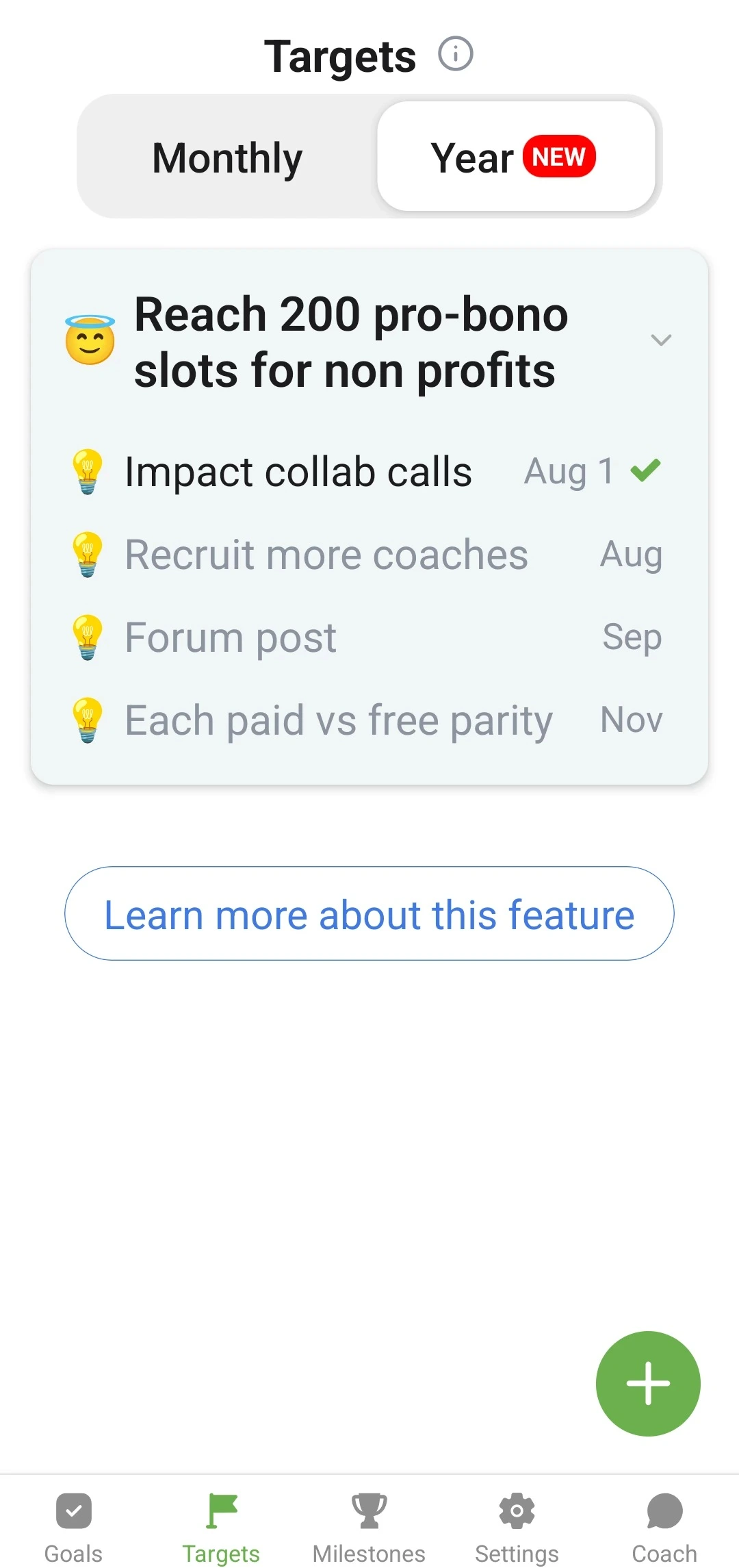This screenshot has height=1568, width=739.
Task: Open the Recruit more coaches step
Action: [326, 555]
